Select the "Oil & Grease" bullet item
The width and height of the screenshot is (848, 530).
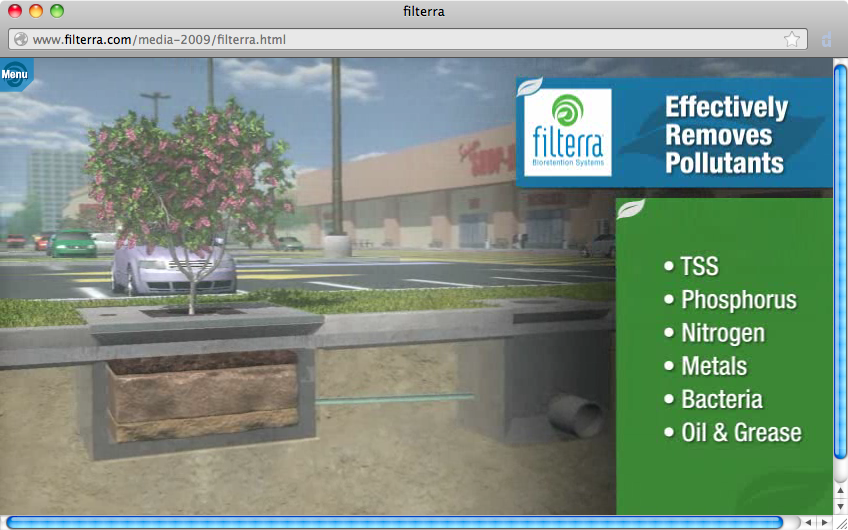coord(741,433)
